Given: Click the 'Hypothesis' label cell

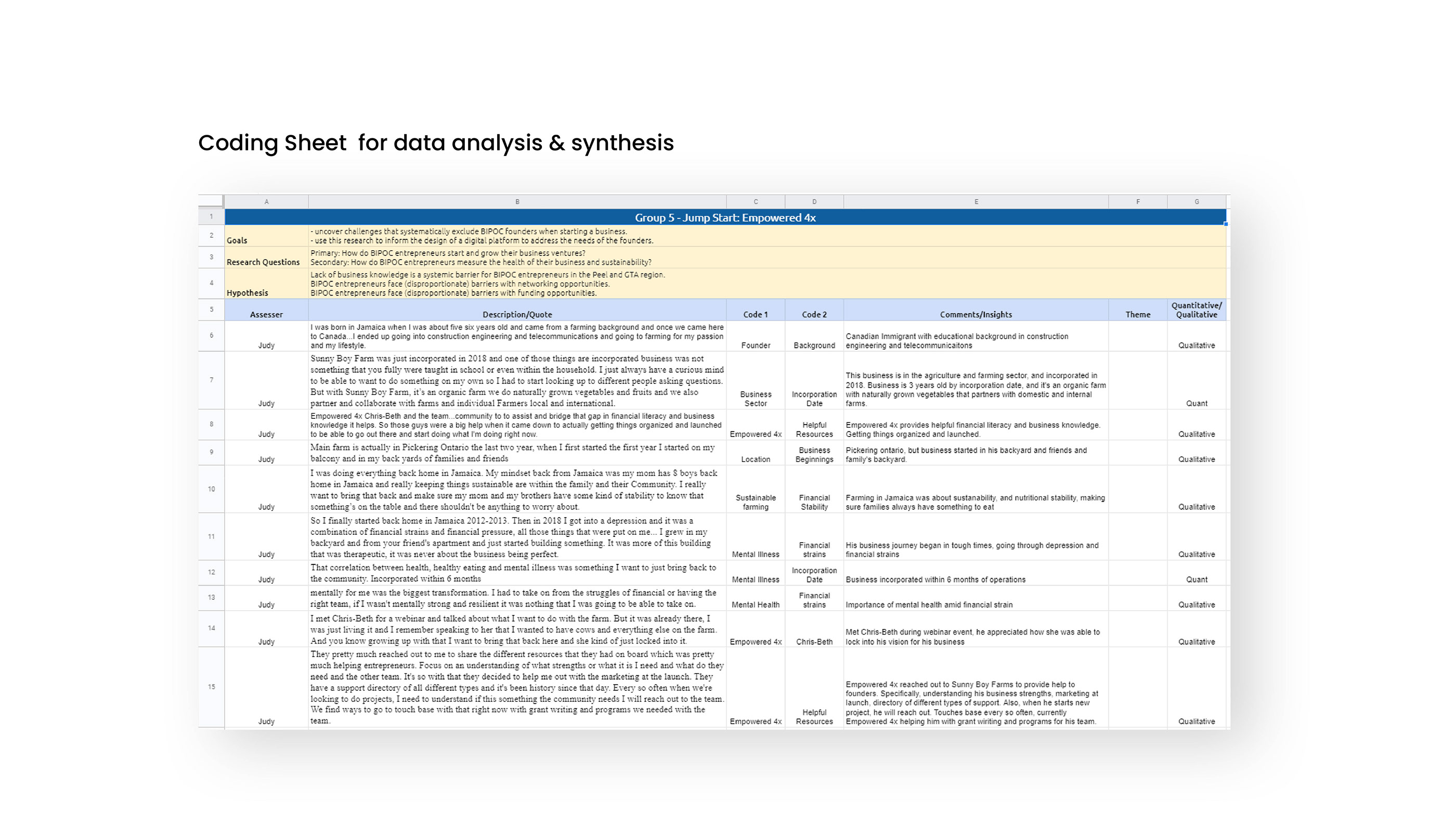Looking at the screenshot, I should coord(266,284).
